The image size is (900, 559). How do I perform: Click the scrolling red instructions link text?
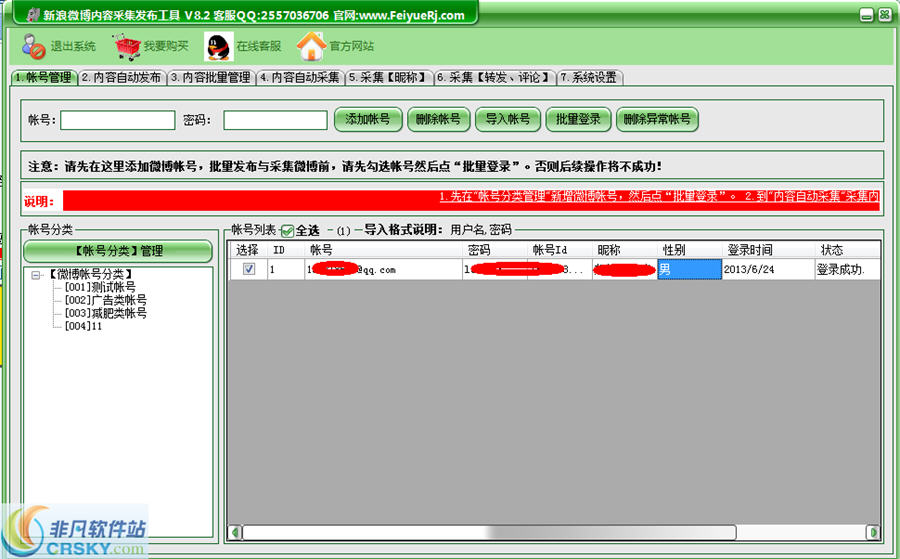(659, 196)
